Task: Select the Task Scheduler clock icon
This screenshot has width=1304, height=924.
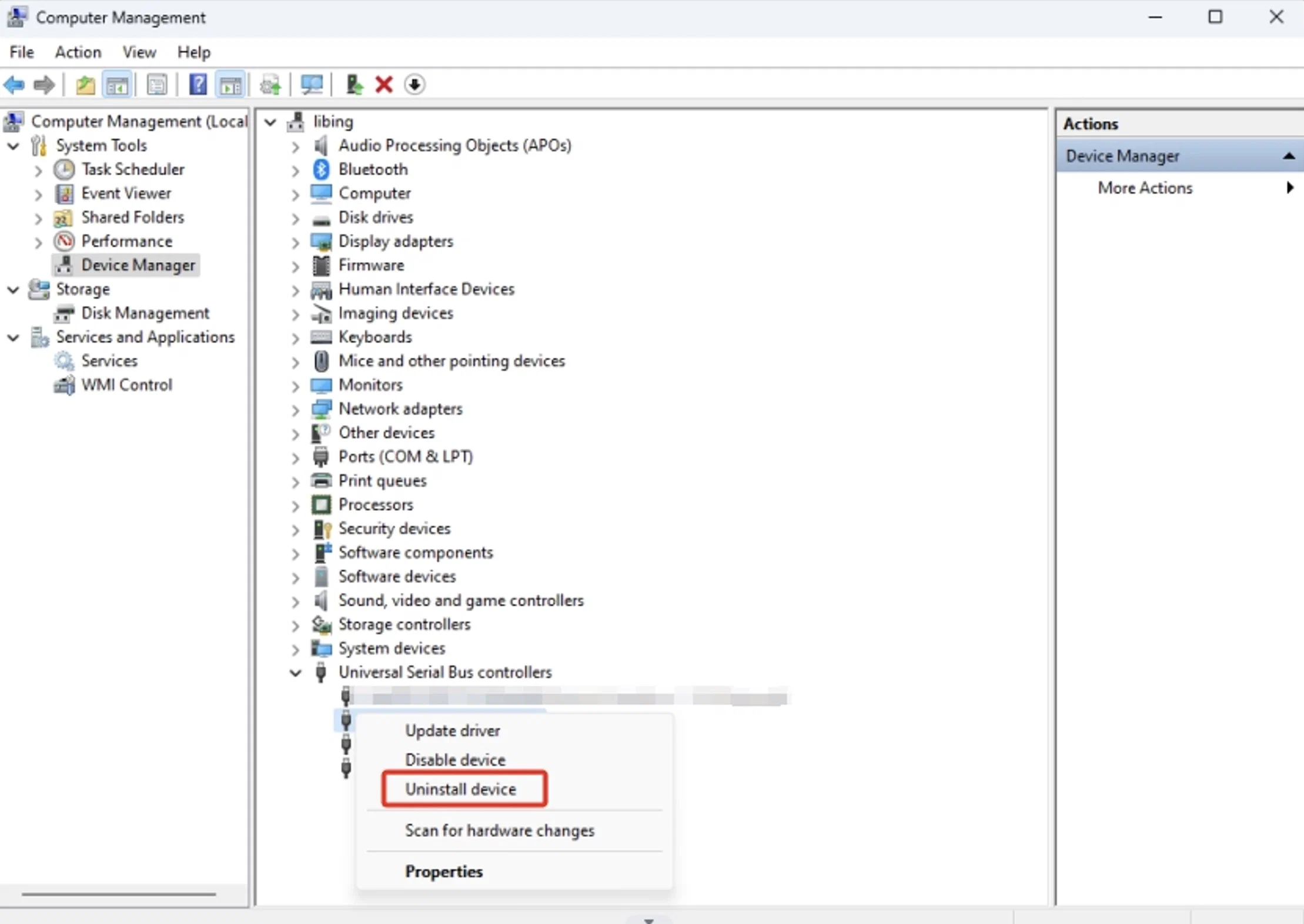Action: point(64,169)
